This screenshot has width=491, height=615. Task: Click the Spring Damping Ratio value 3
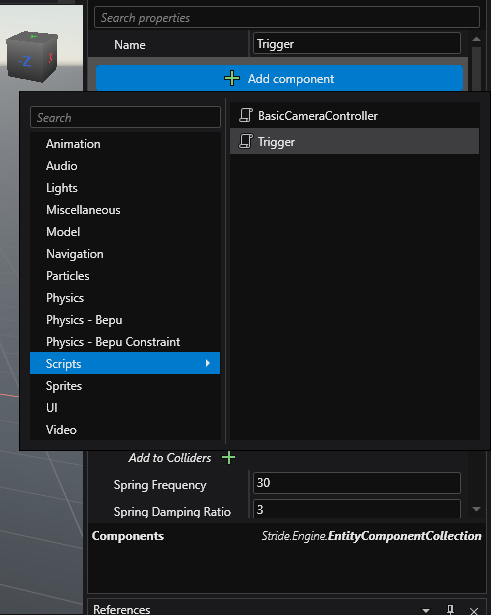coord(356,509)
